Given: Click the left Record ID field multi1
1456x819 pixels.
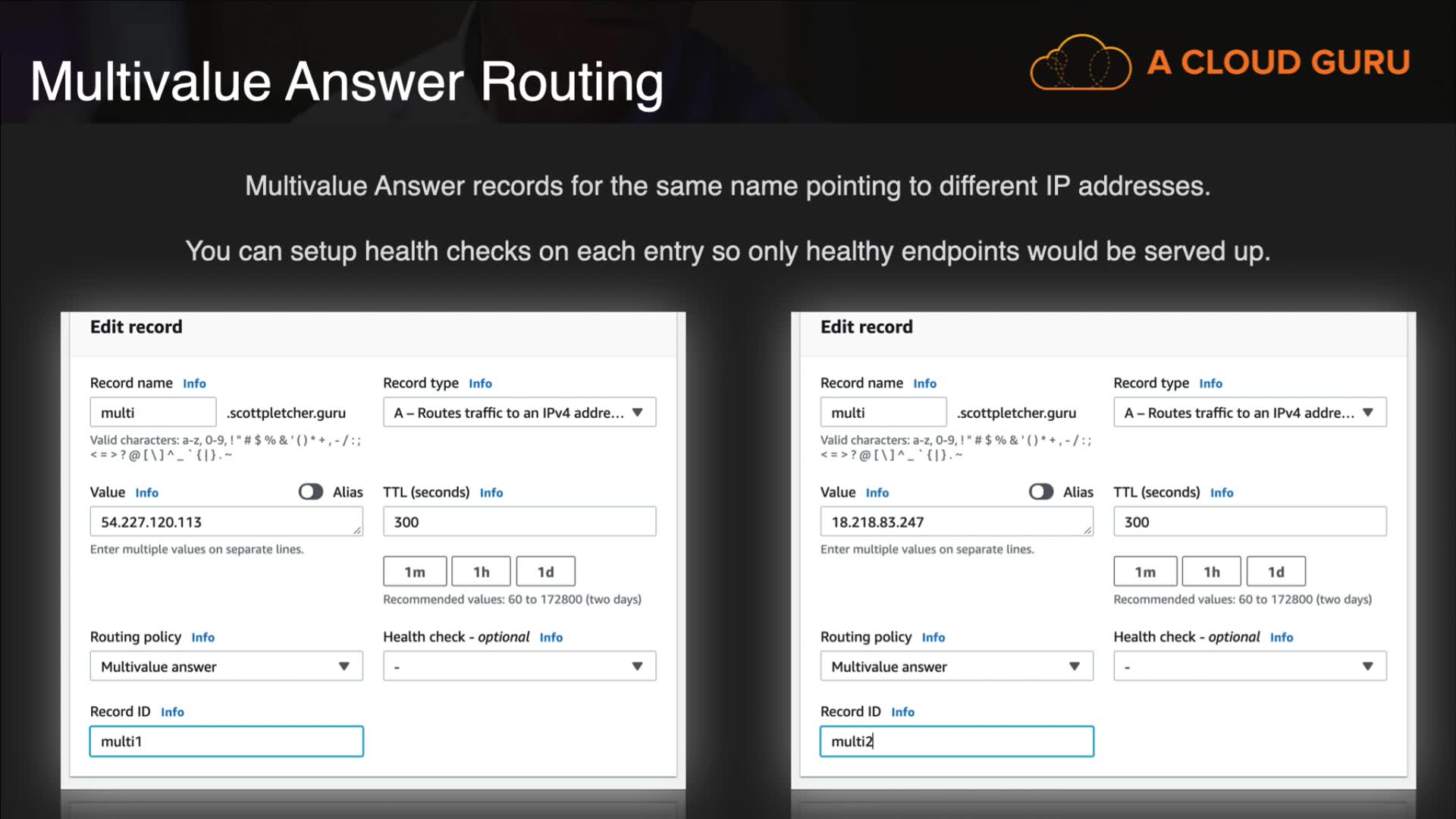Looking at the screenshot, I should click(226, 742).
